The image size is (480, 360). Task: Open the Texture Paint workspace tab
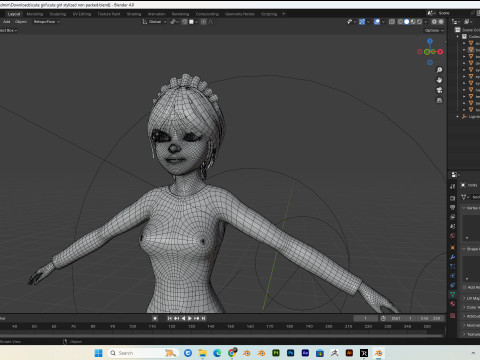pyautogui.click(x=109, y=14)
